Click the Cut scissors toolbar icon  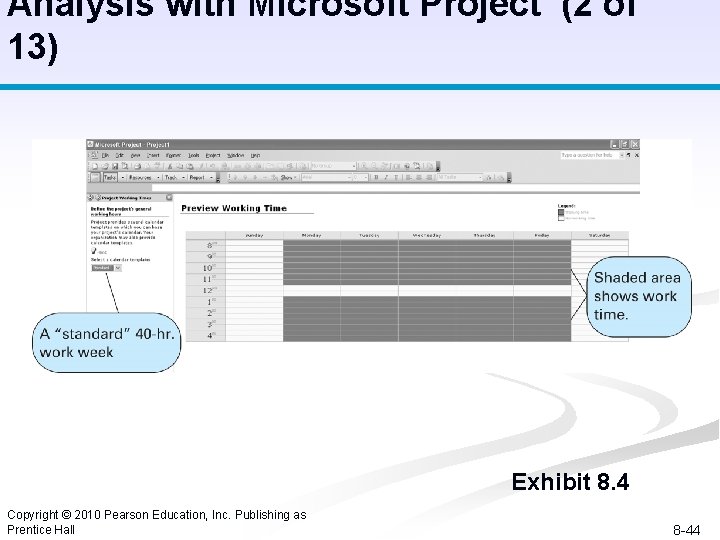170,166
